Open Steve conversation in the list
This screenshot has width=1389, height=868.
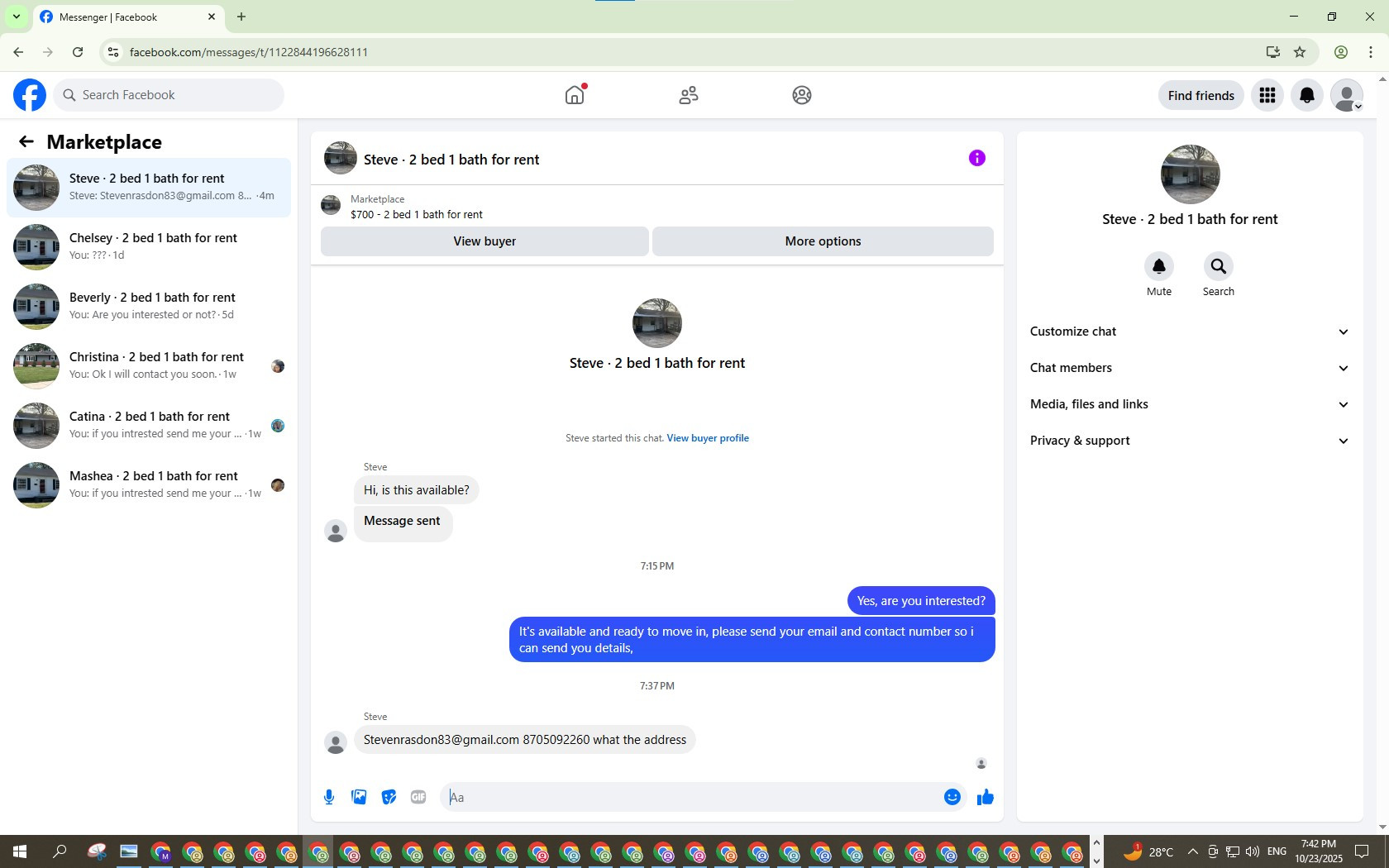pos(149,188)
